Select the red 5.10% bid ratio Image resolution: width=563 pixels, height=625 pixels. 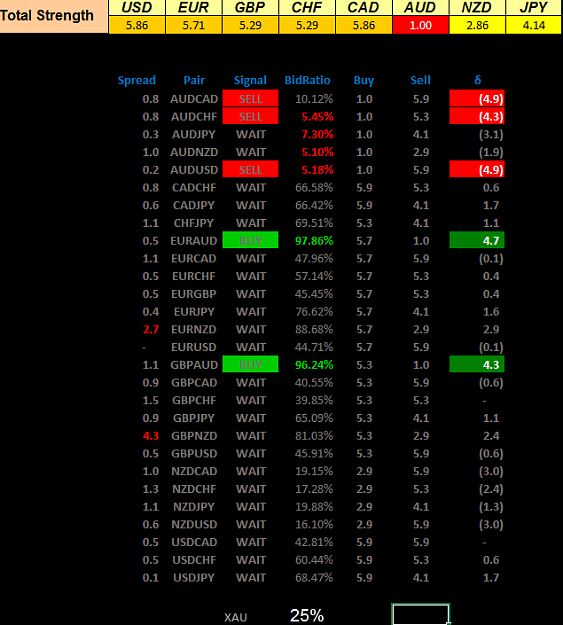(x=317, y=152)
